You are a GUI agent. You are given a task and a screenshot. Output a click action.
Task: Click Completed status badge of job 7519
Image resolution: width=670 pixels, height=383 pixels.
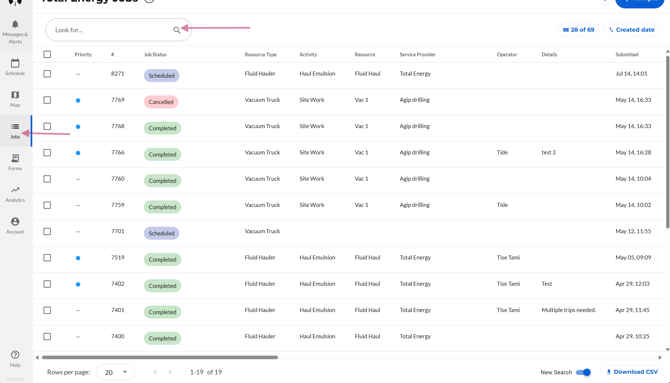pyautogui.click(x=162, y=259)
